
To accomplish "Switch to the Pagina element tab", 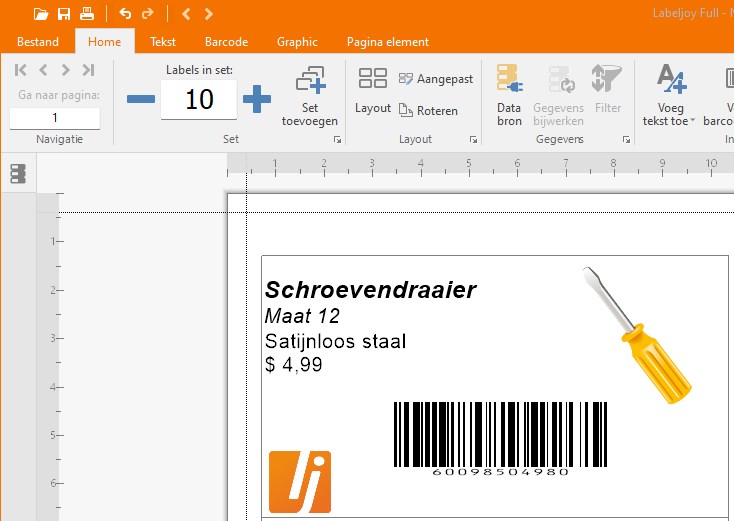I will [388, 42].
